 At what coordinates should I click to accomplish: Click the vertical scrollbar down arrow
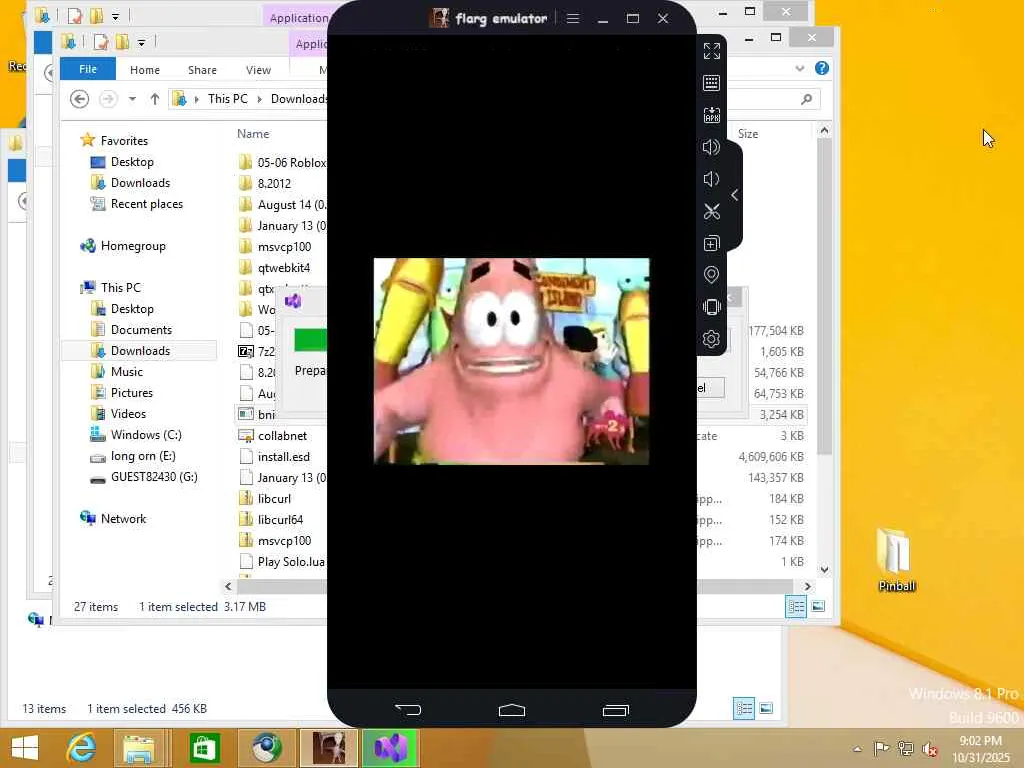(824, 569)
